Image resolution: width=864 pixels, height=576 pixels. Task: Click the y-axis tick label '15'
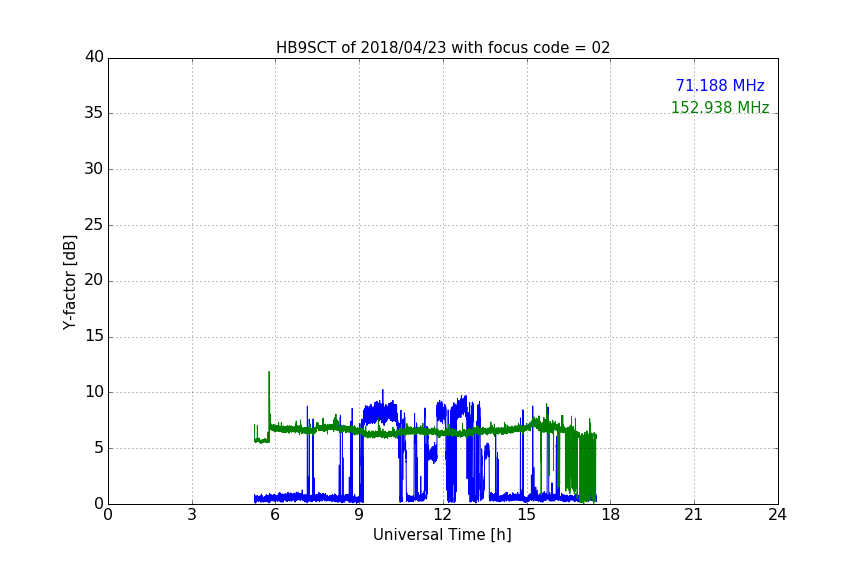coord(94,336)
